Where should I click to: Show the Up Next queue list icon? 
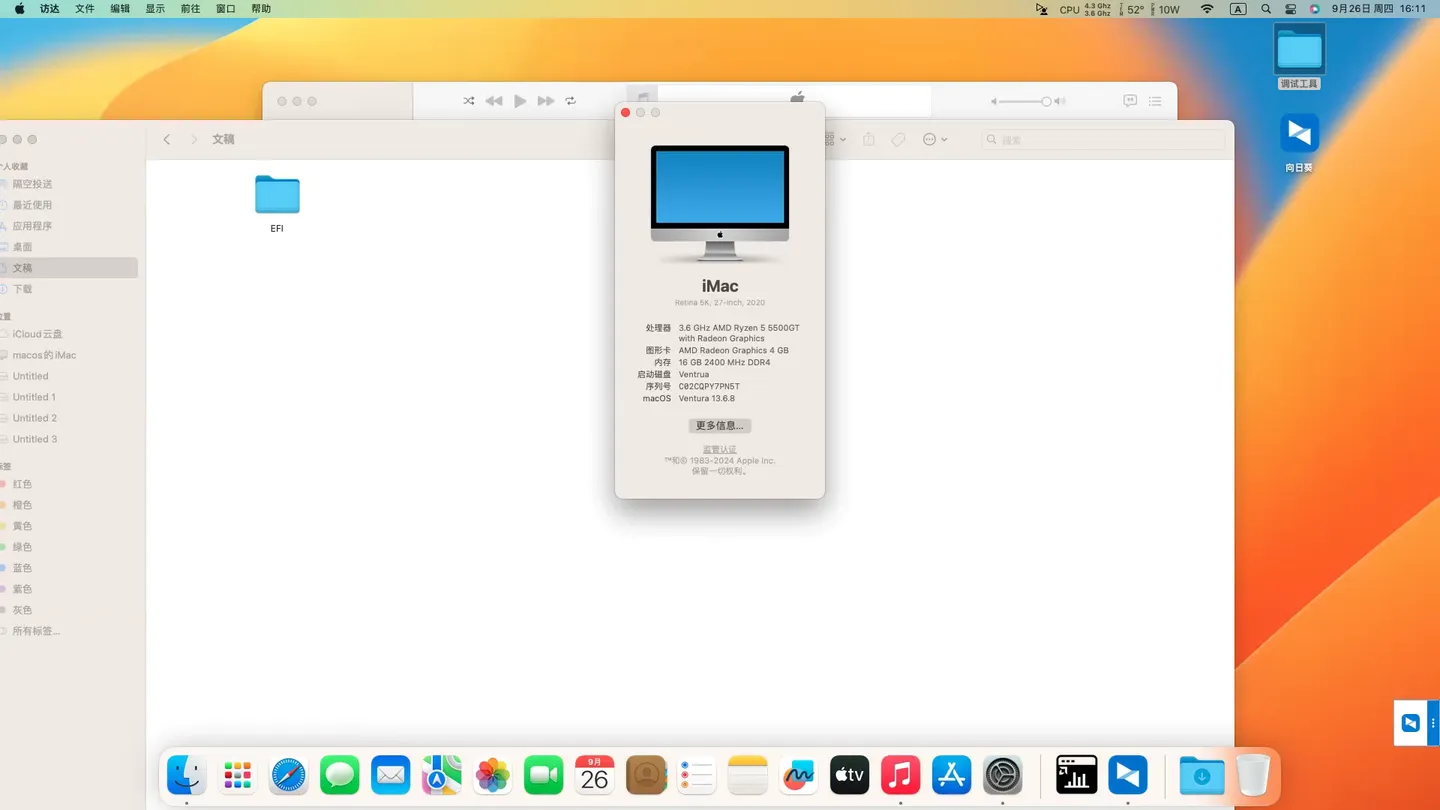(1155, 101)
